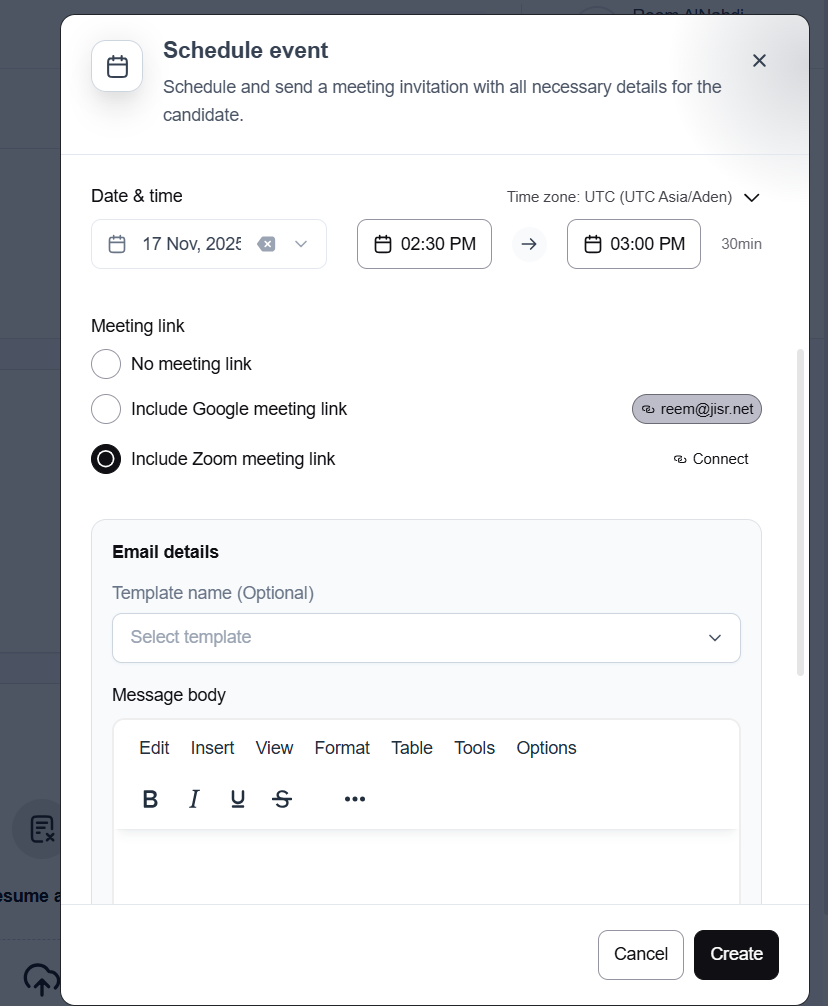The height and width of the screenshot is (1006, 828).
Task: Open the Insert menu
Action: (x=212, y=748)
